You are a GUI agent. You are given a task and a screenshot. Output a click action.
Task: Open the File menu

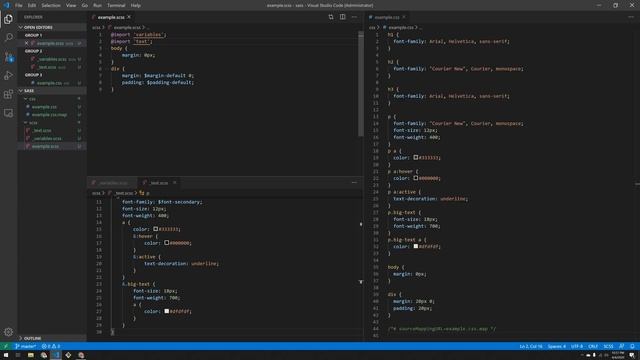(x=18, y=5)
